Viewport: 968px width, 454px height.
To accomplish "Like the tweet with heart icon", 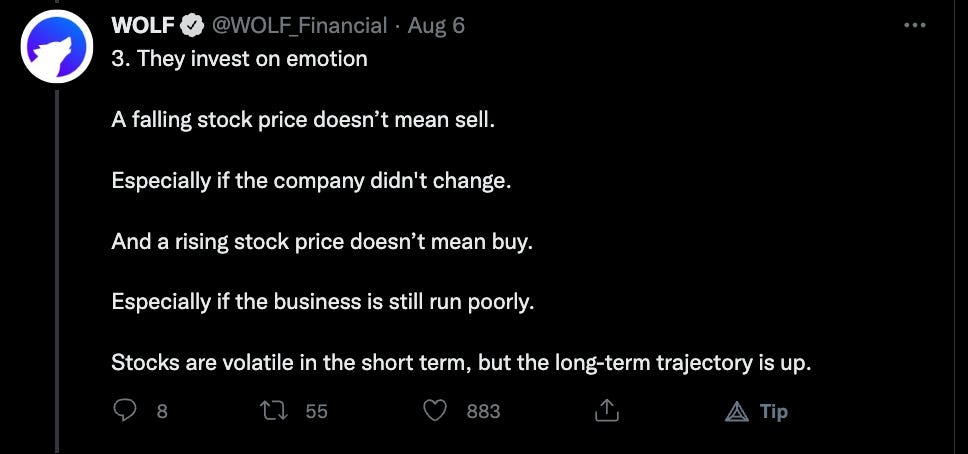I will pos(435,411).
